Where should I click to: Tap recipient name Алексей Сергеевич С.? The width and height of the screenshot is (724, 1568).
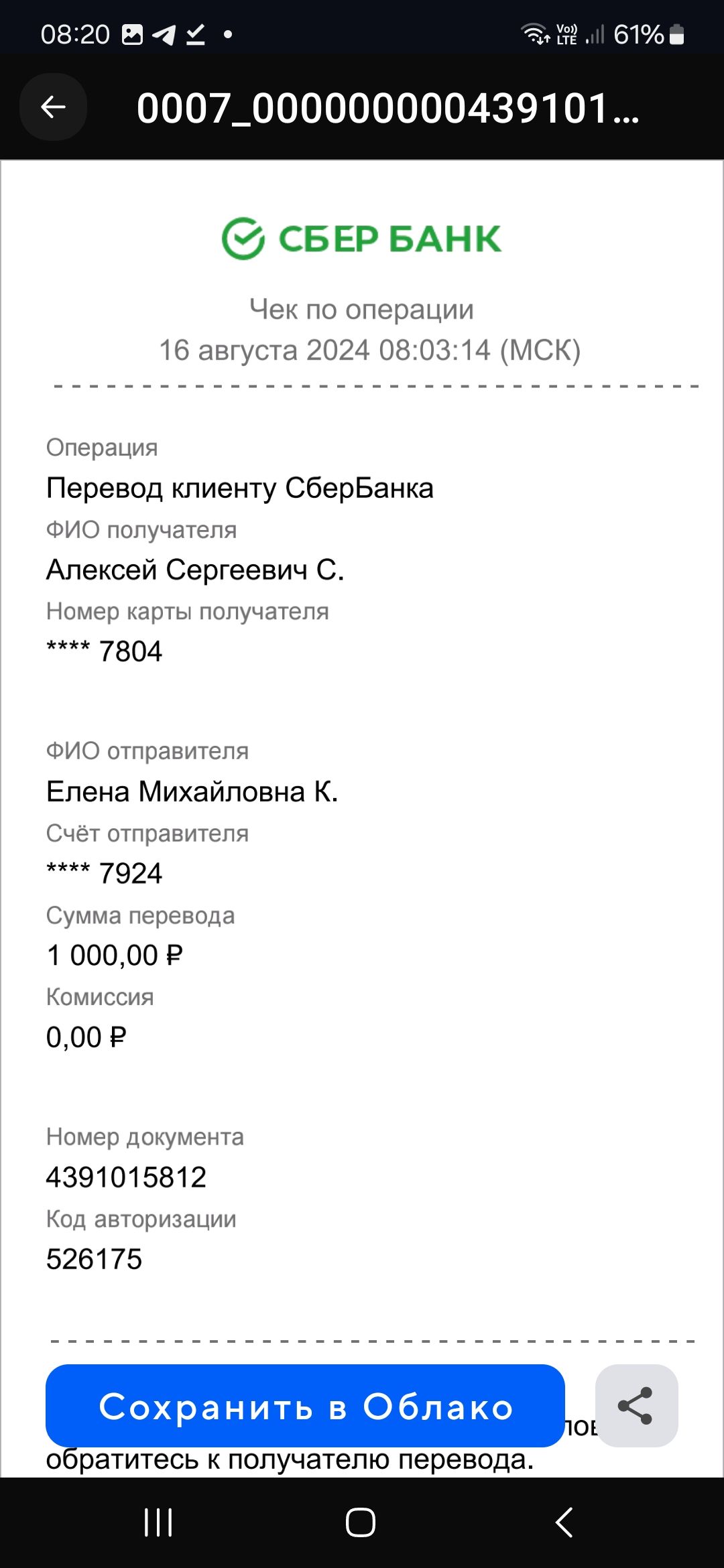coord(195,570)
